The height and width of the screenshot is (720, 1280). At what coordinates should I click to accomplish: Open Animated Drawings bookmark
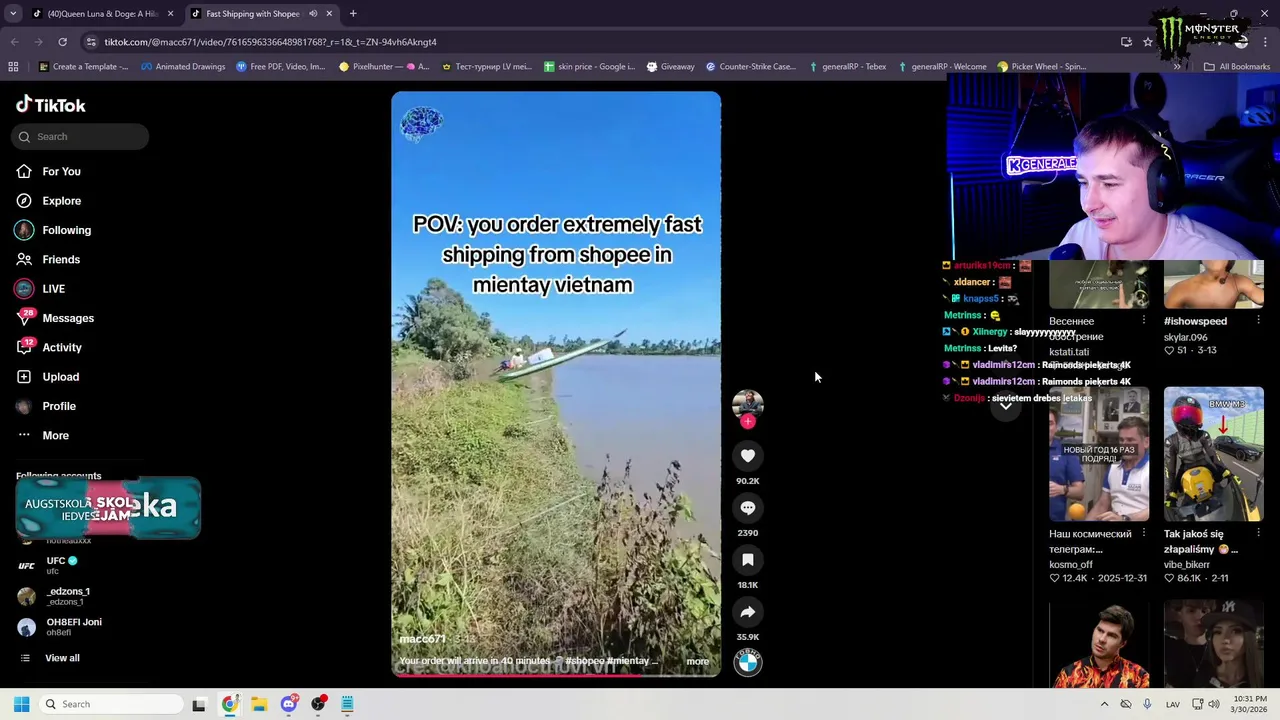[x=183, y=67]
